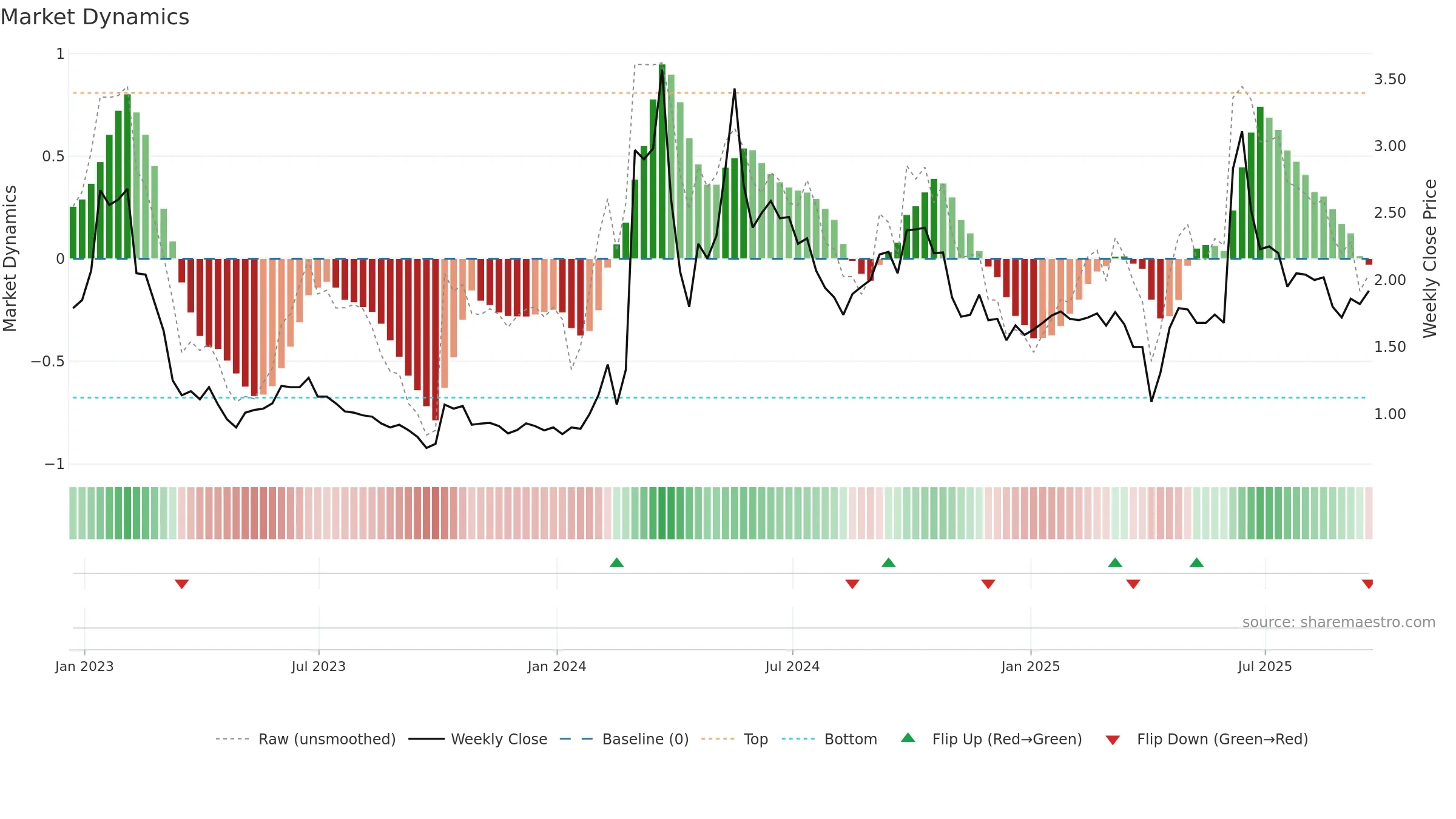Image resolution: width=1456 pixels, height=819 pixels.
Task: Click the Market Dynamics chart title
Action: (x=95, y=17)
